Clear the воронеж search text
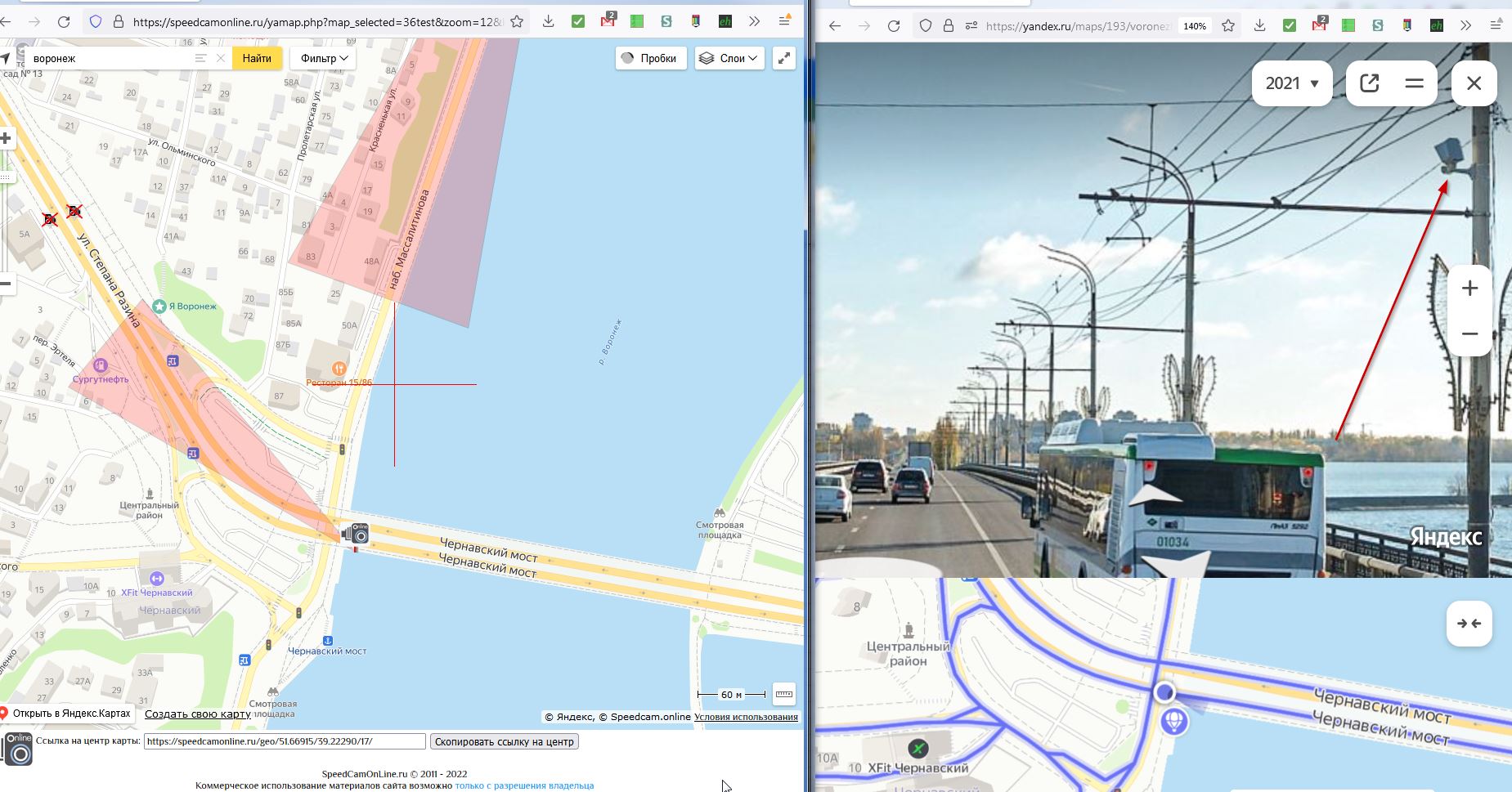The height and width of the screenshot is (792, 1512). (x=220, y=58)
